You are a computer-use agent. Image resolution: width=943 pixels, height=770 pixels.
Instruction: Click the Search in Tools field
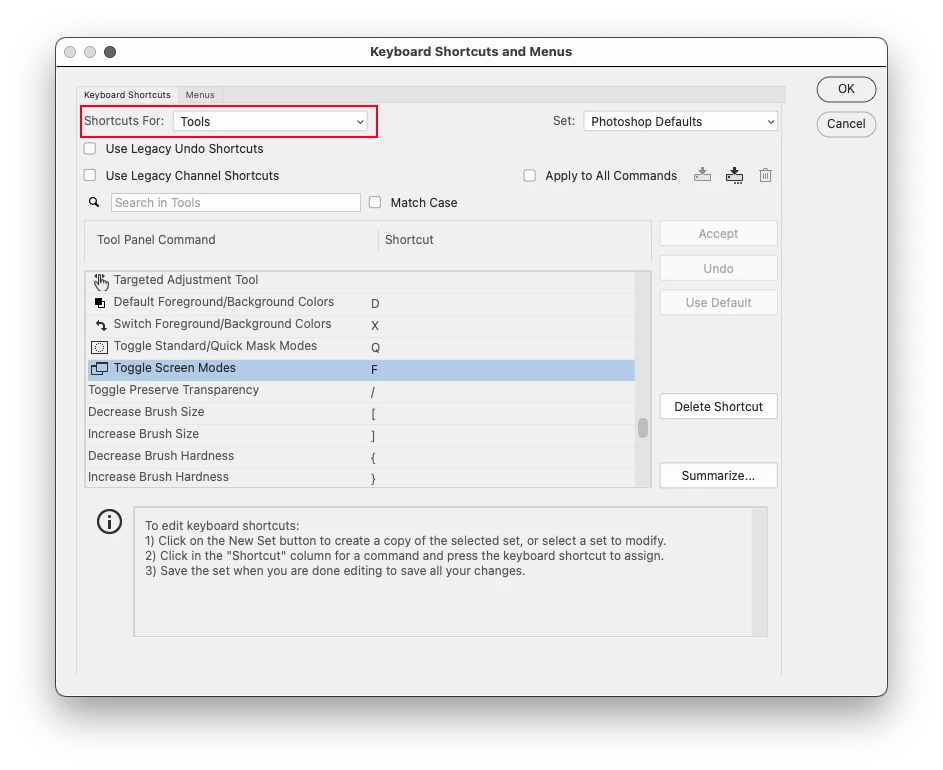click(236, 202)
